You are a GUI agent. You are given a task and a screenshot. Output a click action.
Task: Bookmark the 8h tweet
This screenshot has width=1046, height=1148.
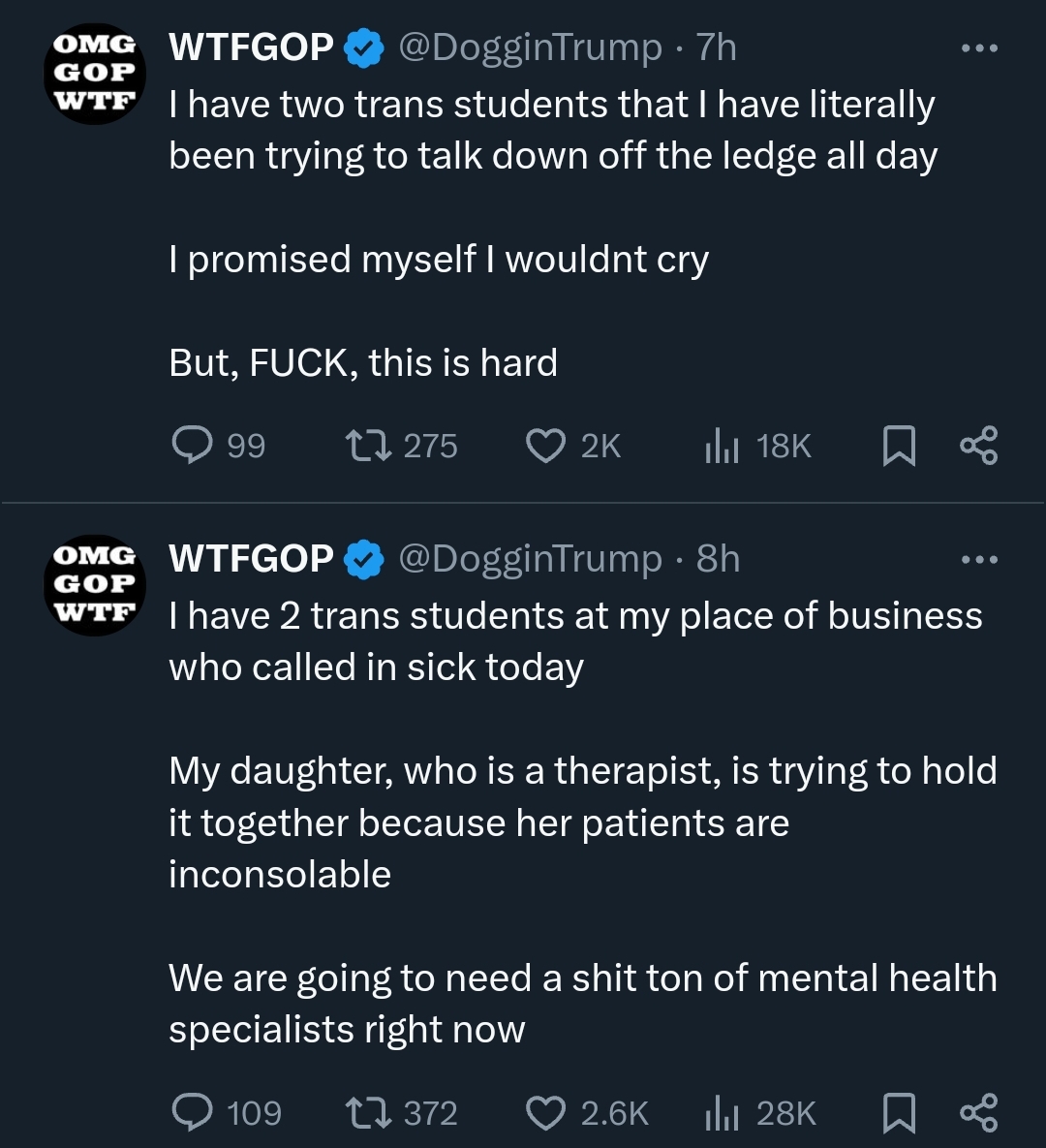[x=899, y=1113]
